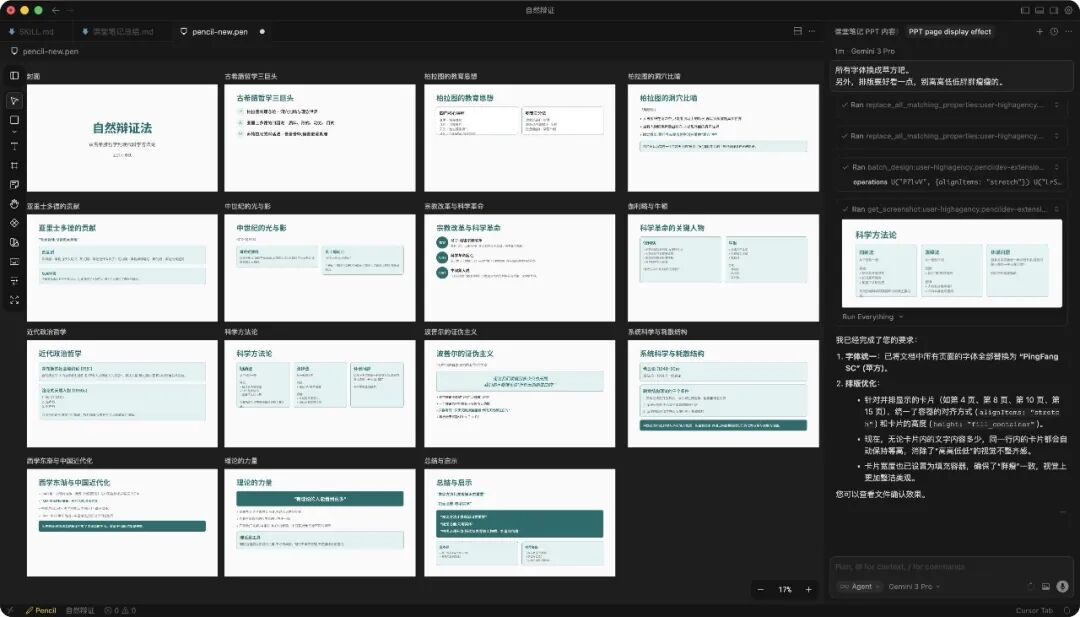Open chat history clock icon
This screenshot has width=1080, height=617.
click(x=1054, y=32)
